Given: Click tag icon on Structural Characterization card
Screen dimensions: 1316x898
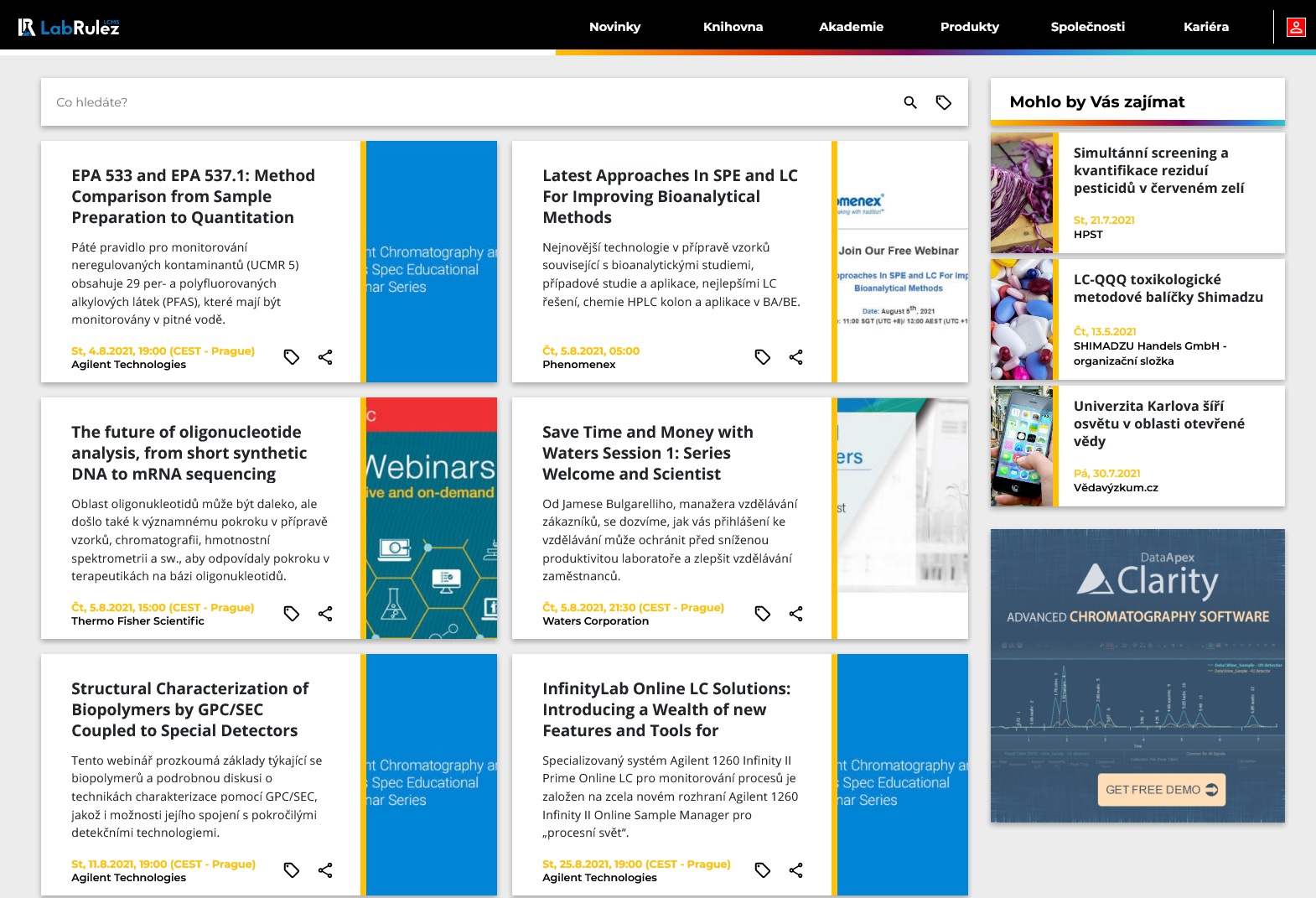Looking at the screenshot, I should coord(292,870).
